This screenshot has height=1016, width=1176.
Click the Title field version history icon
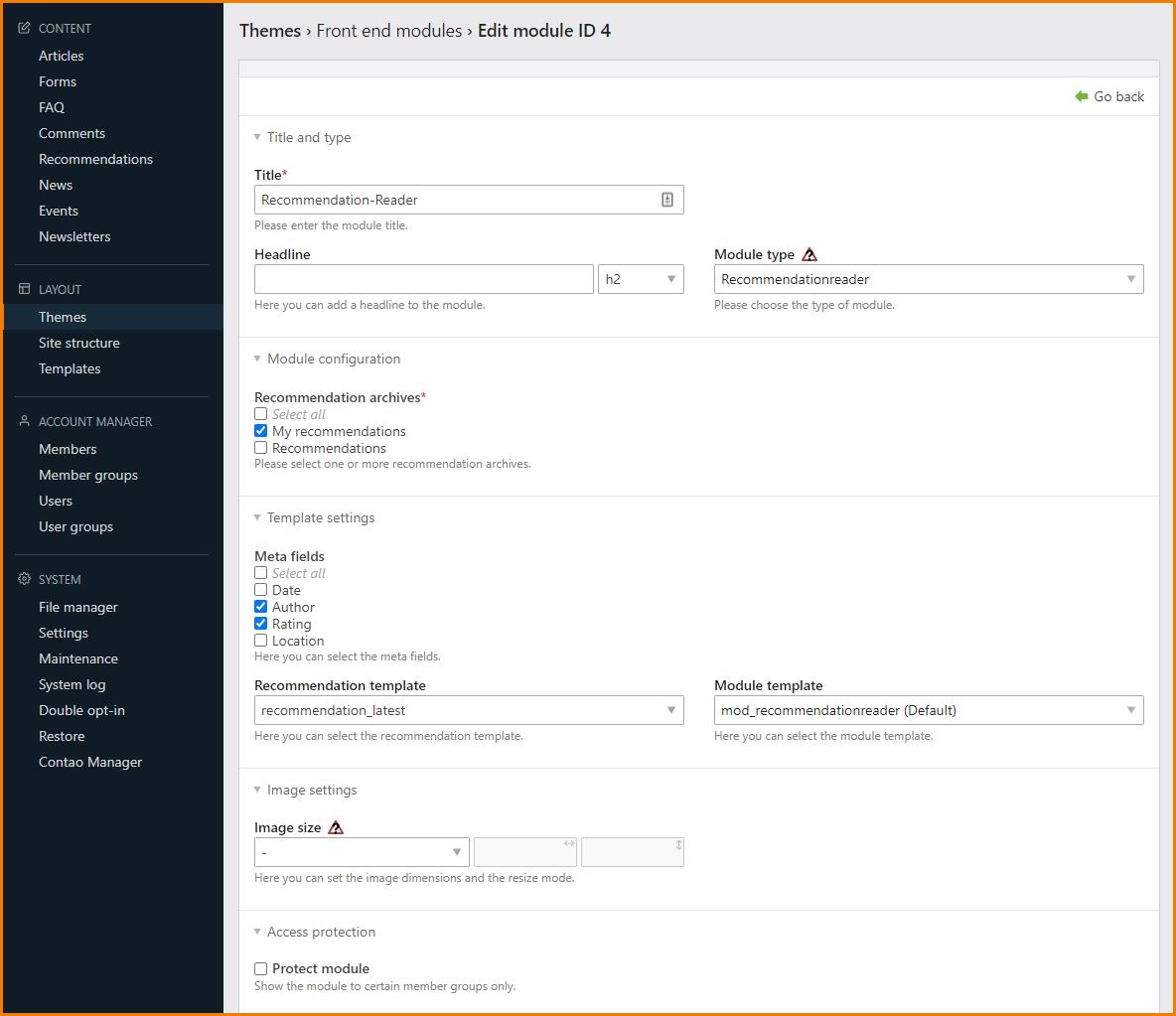tap(667, 200)
